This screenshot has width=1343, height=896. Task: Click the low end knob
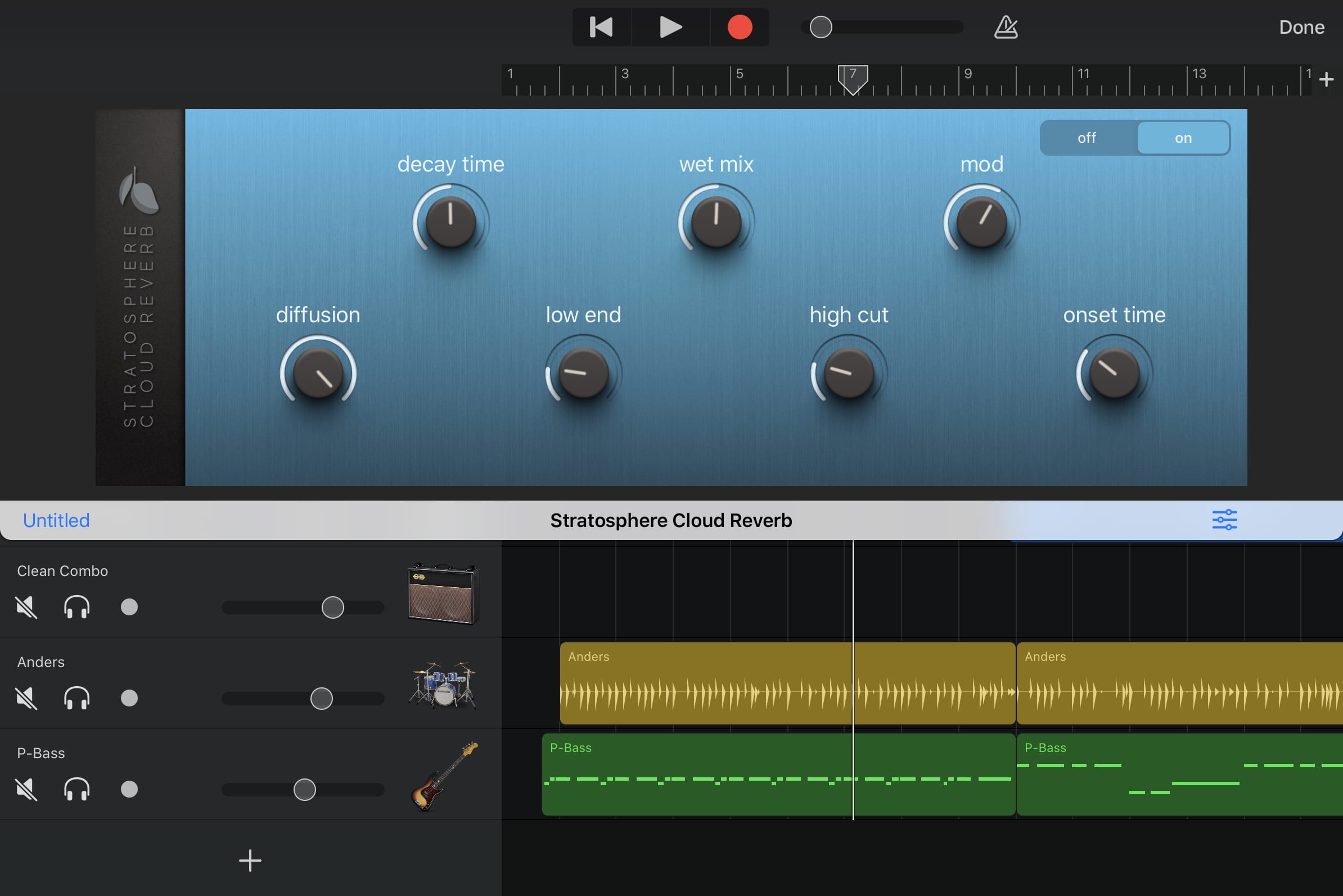pos(583,372)
